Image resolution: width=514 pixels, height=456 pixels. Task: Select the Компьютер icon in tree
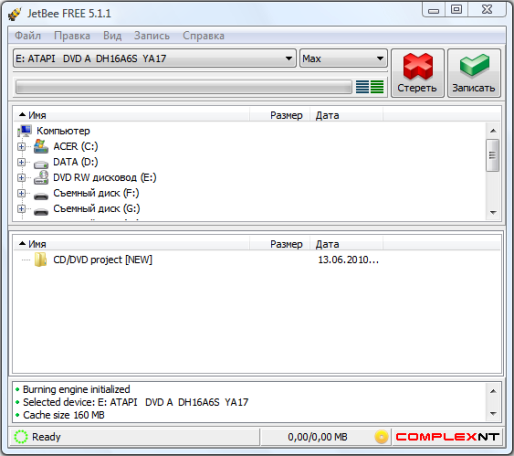coord(25,131)
